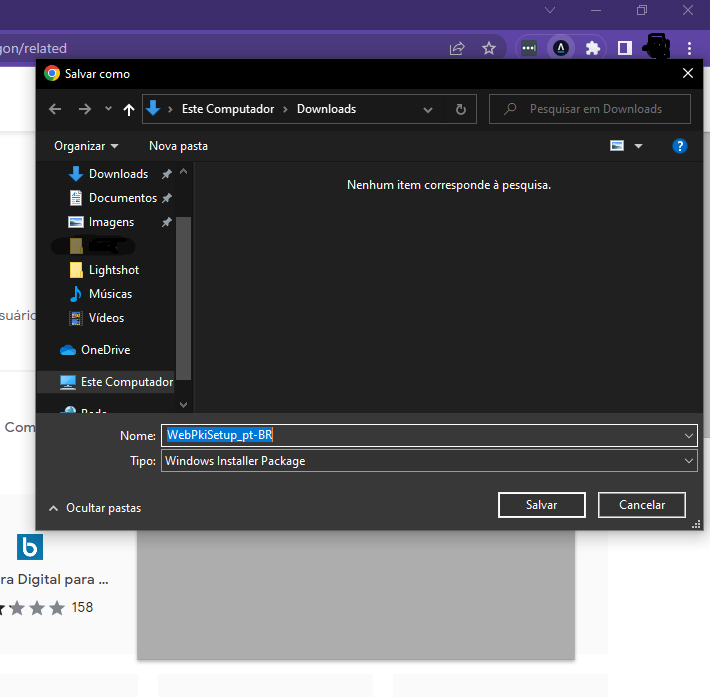Expand address bar history dropdown
The image size is (710, 697).
click(427, 110)
